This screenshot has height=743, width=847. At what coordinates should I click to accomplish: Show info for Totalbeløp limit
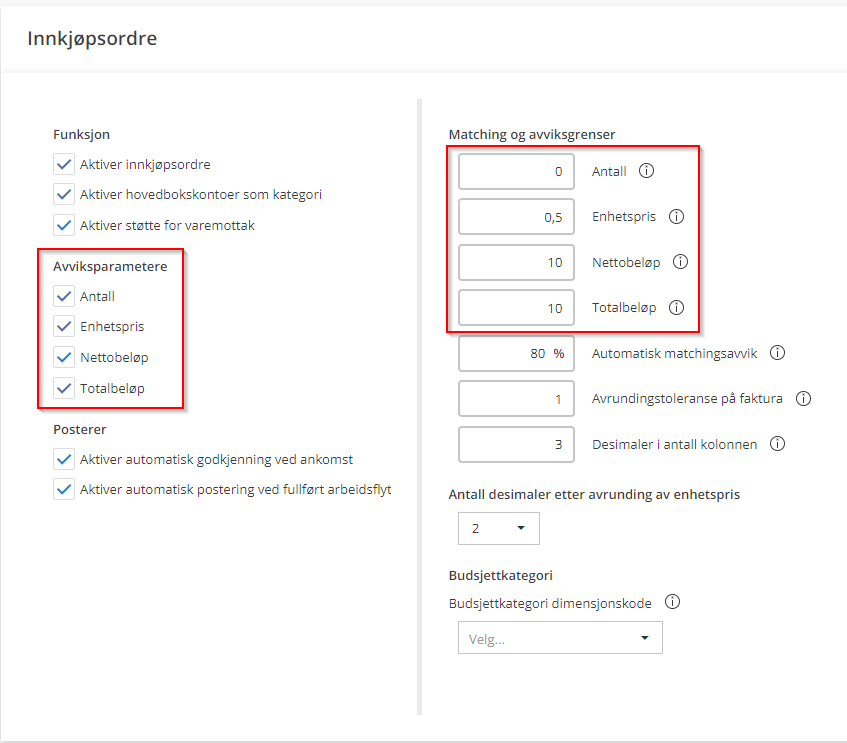click(x=676, y=308)
